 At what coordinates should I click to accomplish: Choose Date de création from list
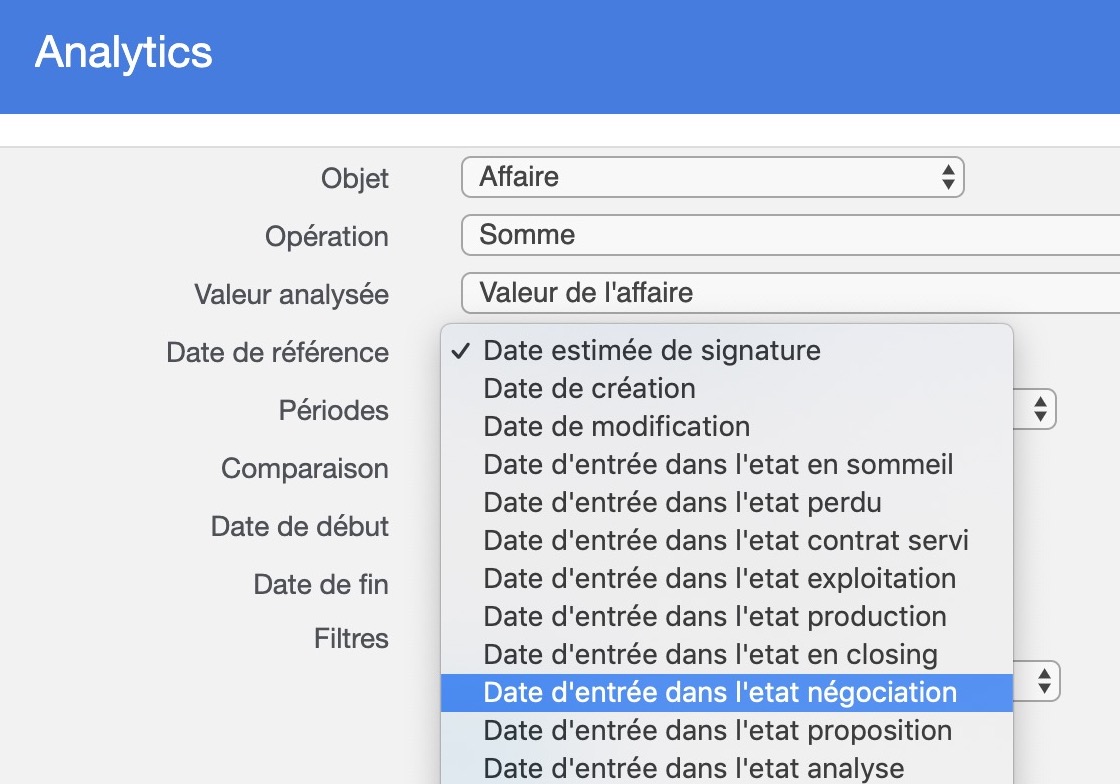(x=727, y=388)
